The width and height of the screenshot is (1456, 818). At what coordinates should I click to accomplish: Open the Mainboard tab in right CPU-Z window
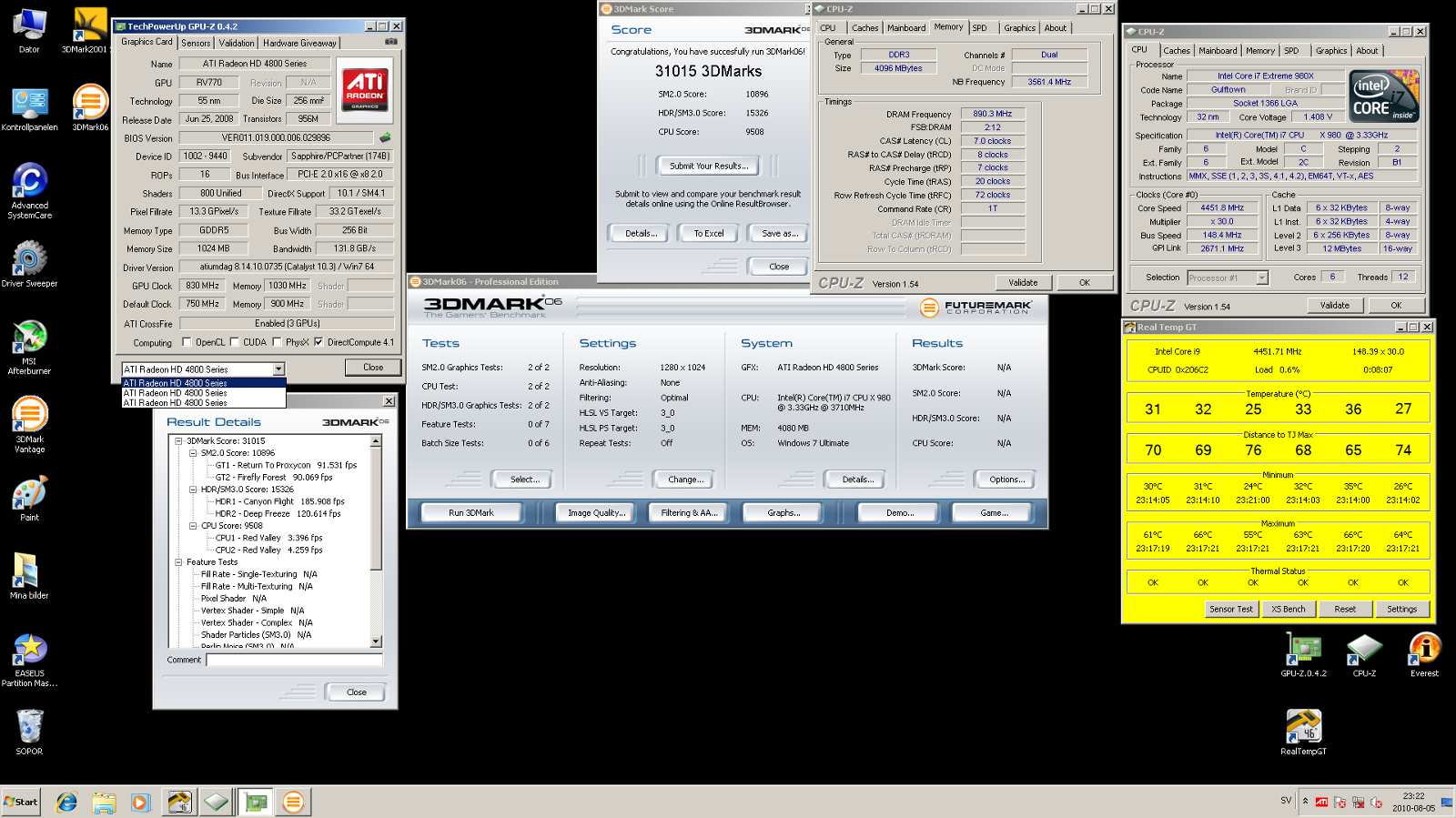[1218, 51]
